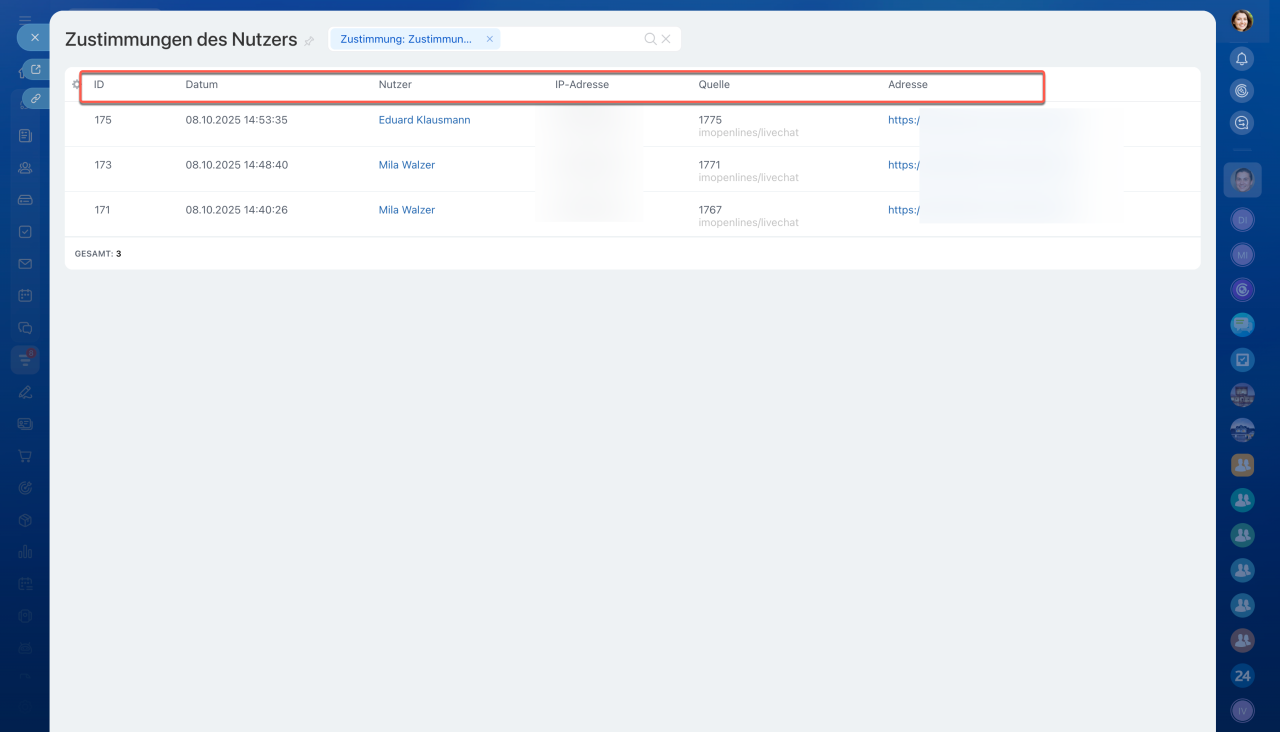Click the search magnifier icon

(x=650, y=39)
